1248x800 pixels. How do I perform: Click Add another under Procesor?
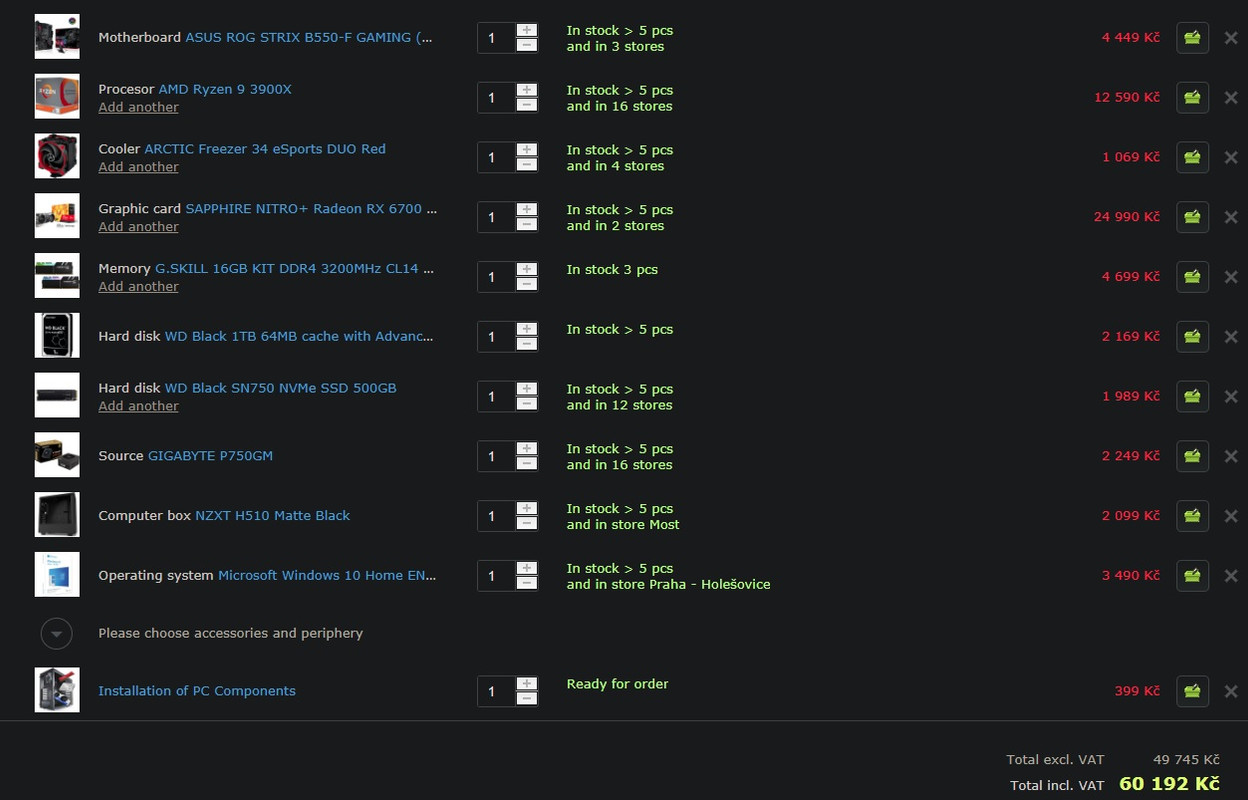138,107
